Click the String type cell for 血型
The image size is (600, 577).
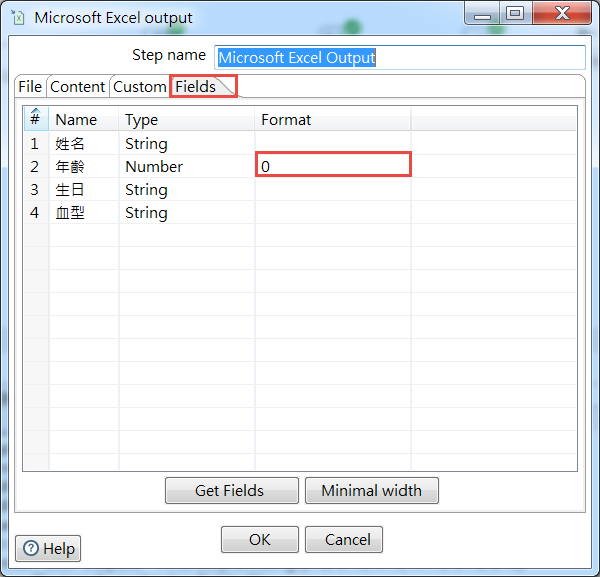click(x=187, y=212)
